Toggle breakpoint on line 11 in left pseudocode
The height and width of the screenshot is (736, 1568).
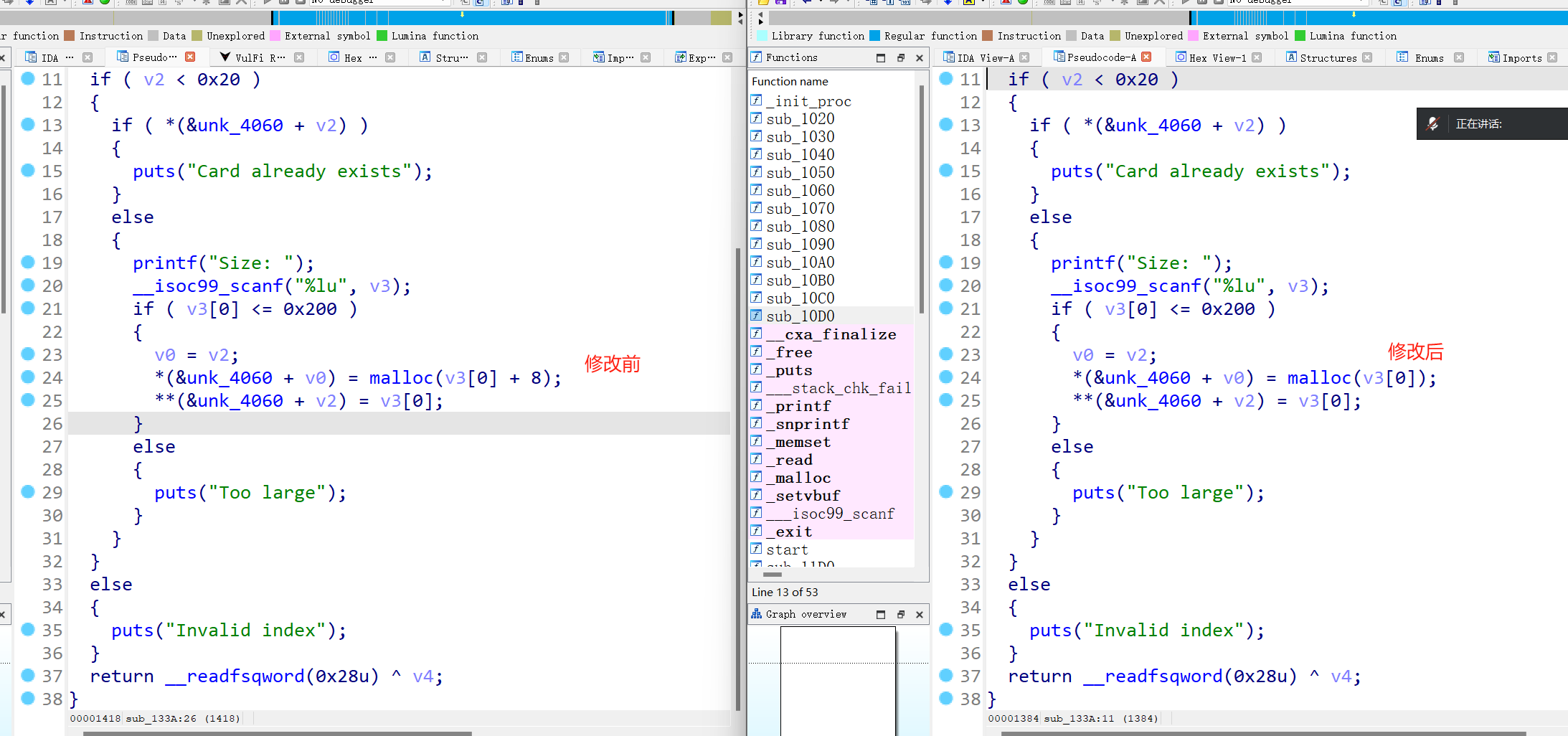[28, 78]
